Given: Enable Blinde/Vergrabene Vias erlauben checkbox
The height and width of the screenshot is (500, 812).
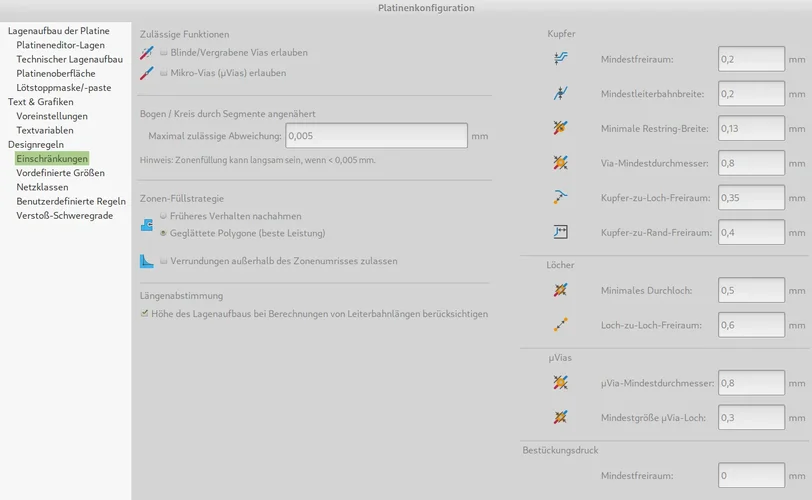Looking at the screenshot, I should point(164,52).
